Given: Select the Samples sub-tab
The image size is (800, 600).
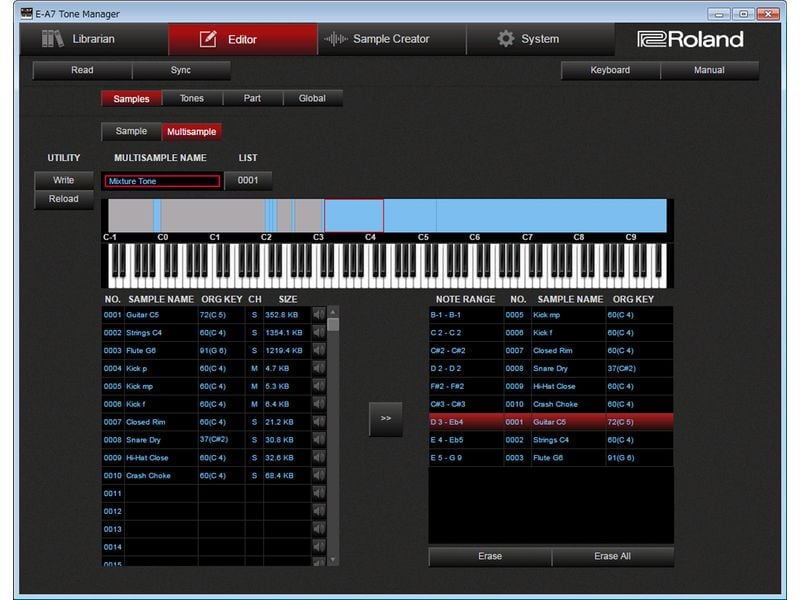Looking at the screenshot, I should click(131, 98).
